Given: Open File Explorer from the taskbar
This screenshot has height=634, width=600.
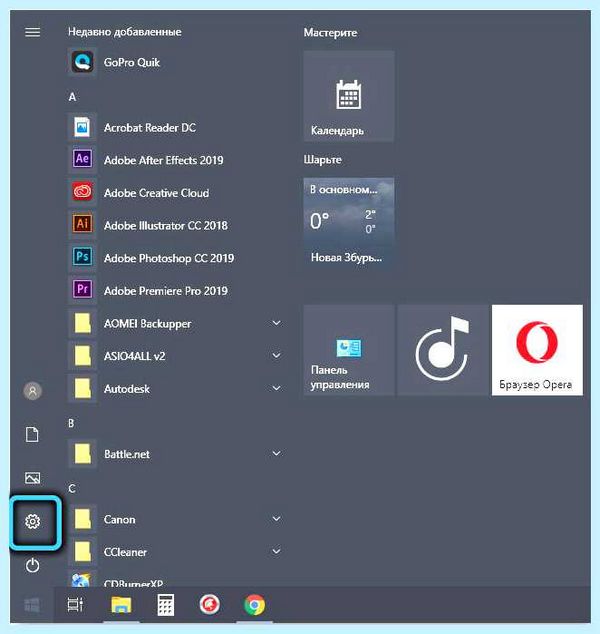Looking at the screenshot, I should click(x=121, y=605).
